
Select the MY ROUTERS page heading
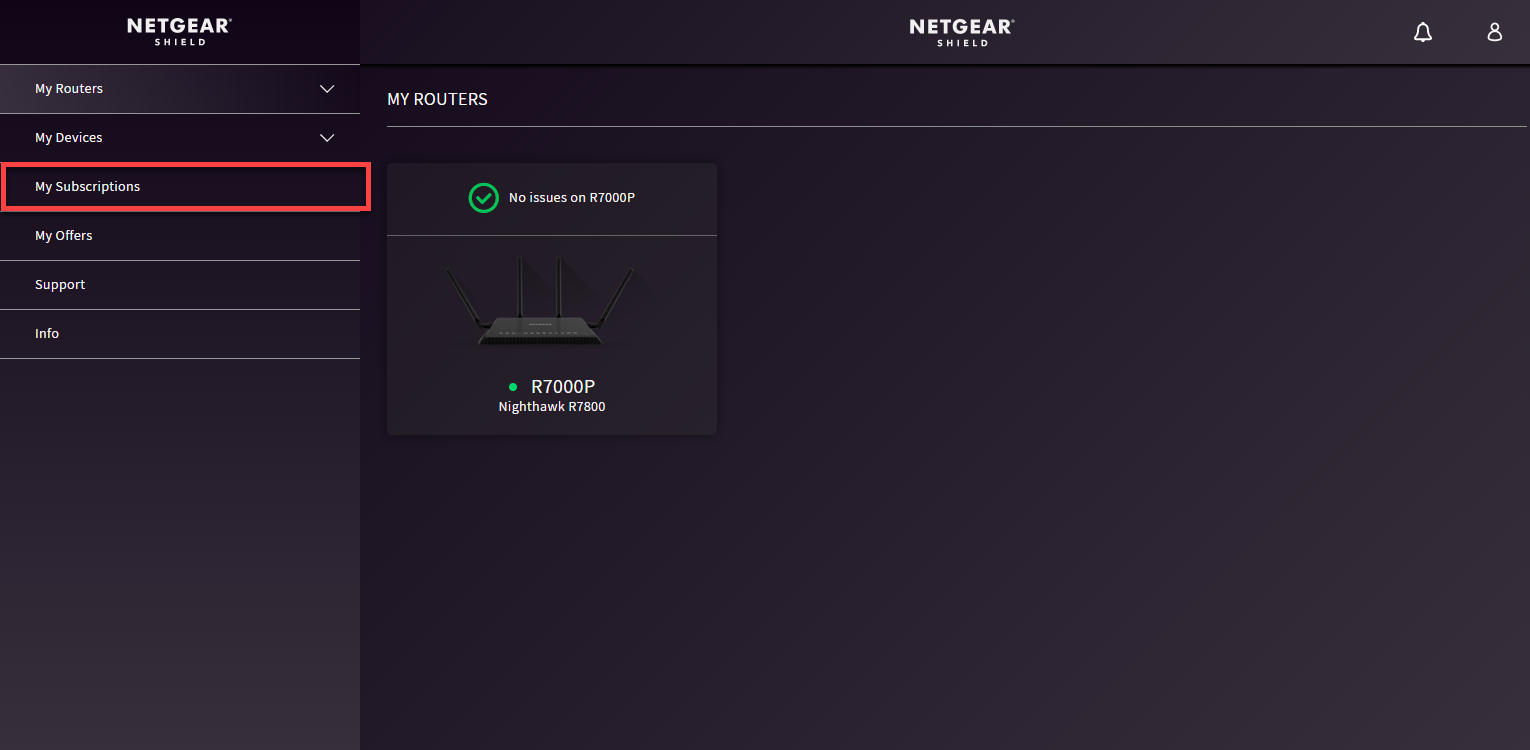437,99
